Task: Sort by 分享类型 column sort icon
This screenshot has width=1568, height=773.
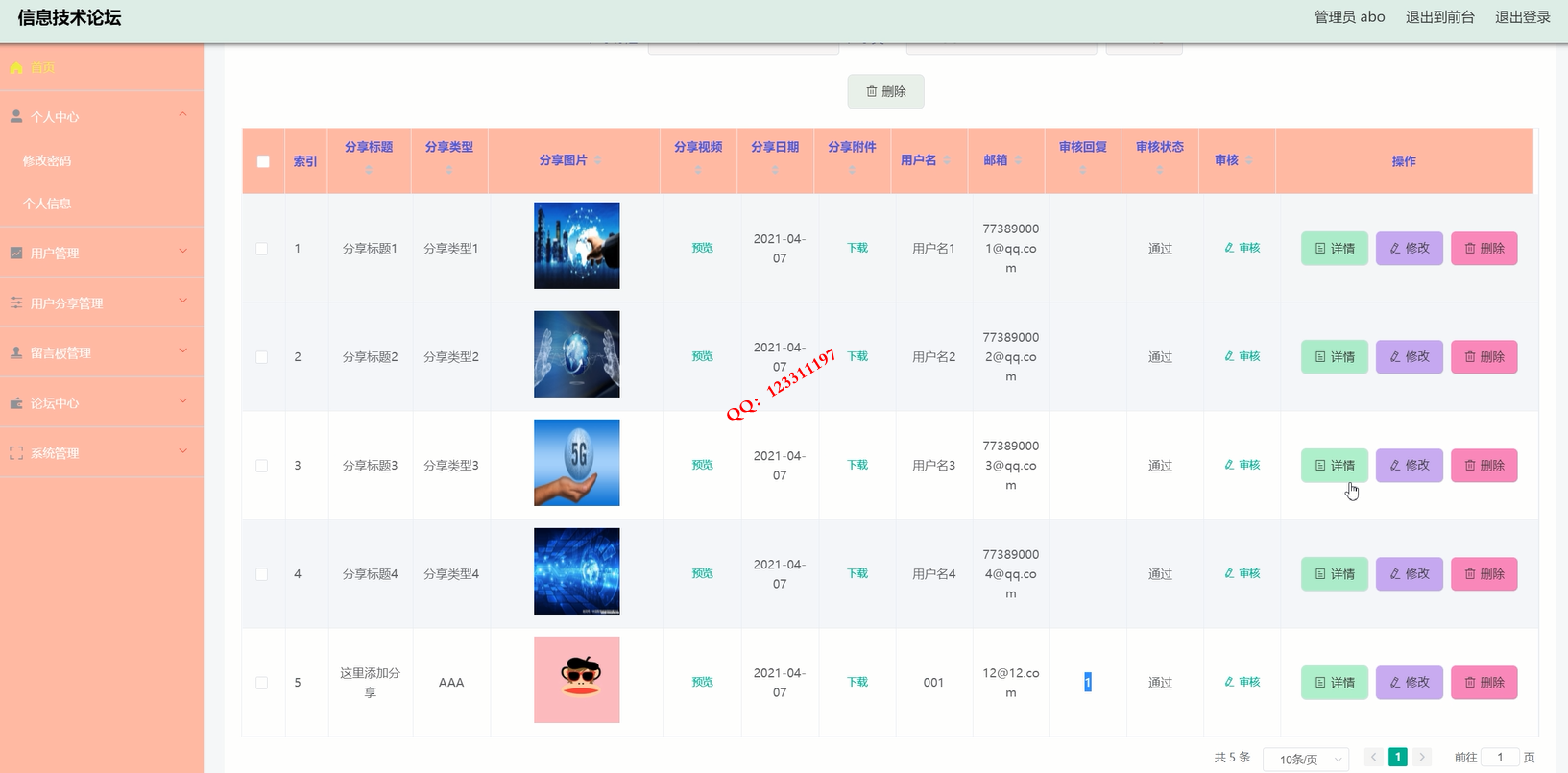Action: [x=449, y=170]
